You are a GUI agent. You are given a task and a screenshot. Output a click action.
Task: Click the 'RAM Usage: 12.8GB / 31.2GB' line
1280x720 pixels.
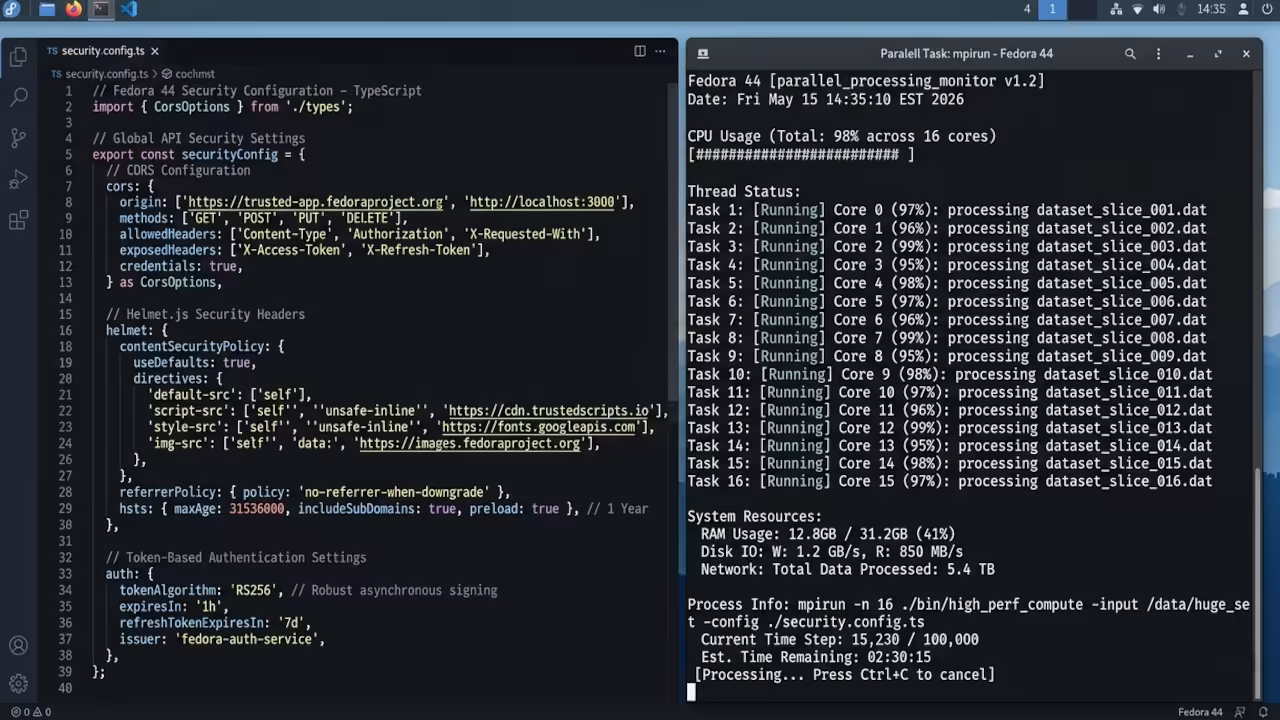tap(828, 535)
